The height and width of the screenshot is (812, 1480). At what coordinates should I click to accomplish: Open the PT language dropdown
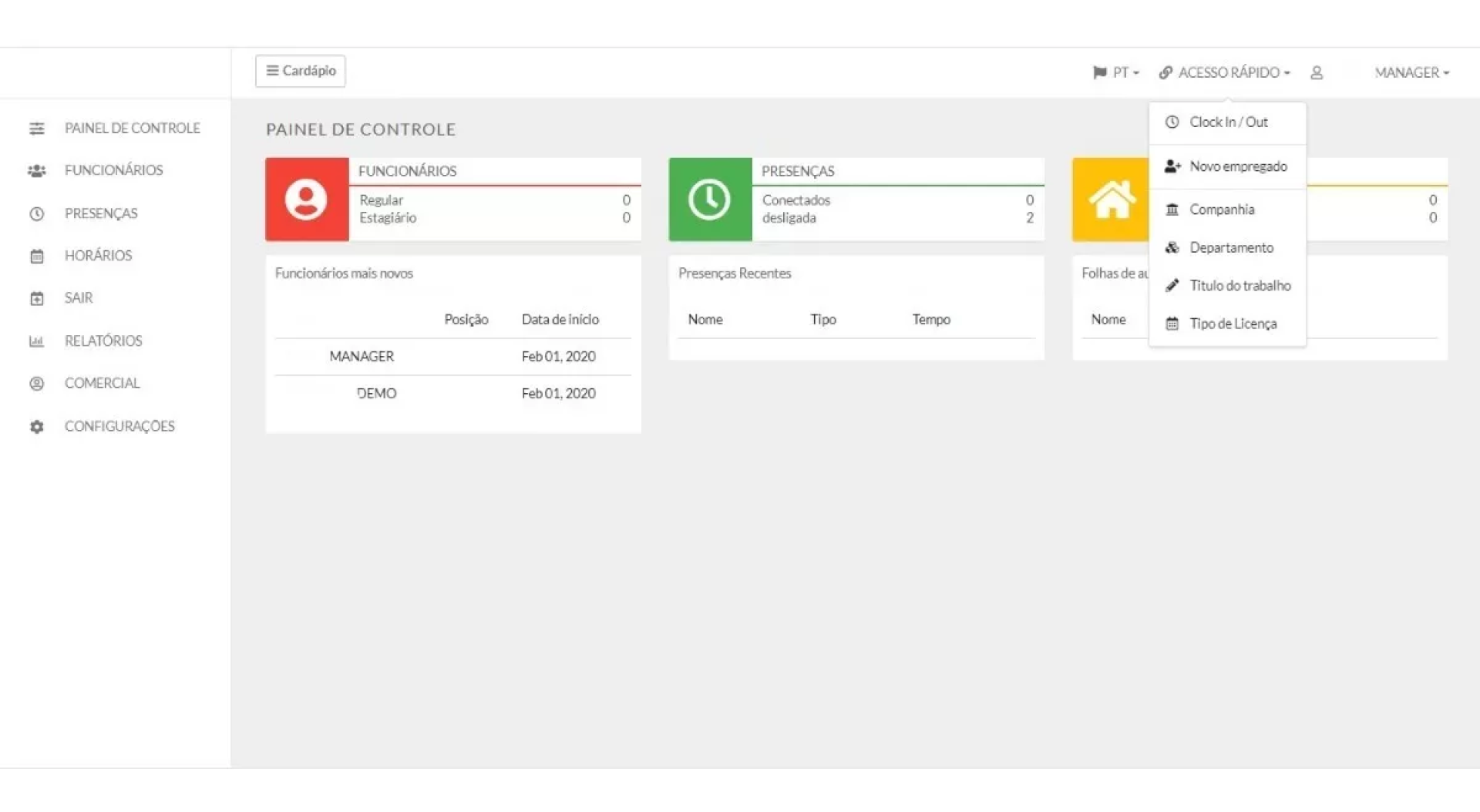coord(1116,72)
